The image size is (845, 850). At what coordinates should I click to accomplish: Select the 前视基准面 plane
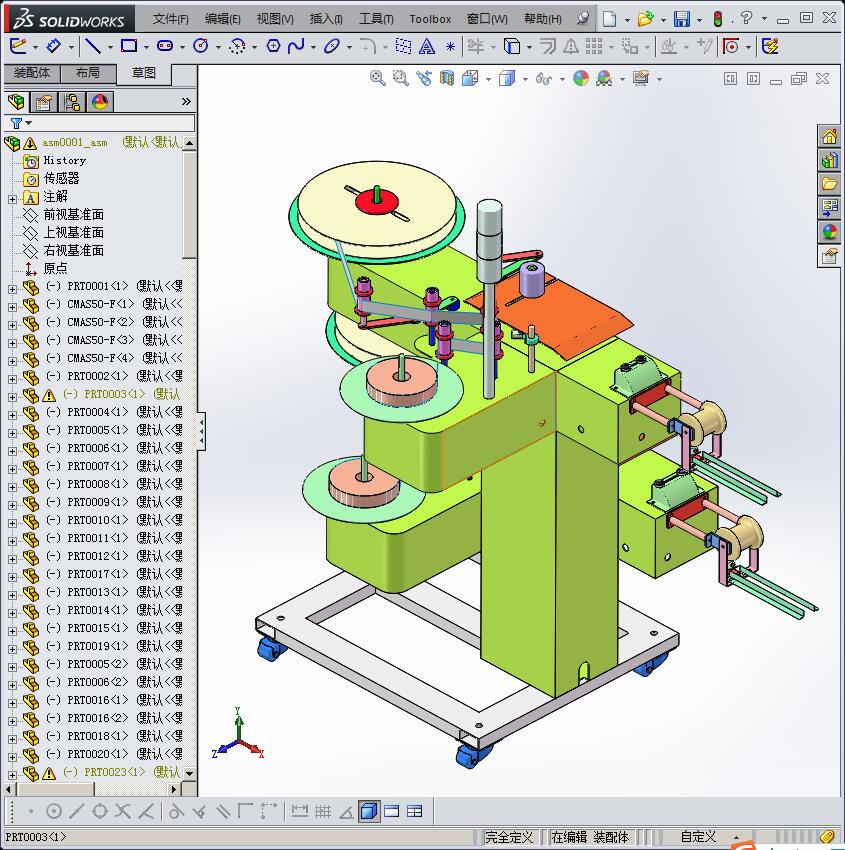pos(73,215)
